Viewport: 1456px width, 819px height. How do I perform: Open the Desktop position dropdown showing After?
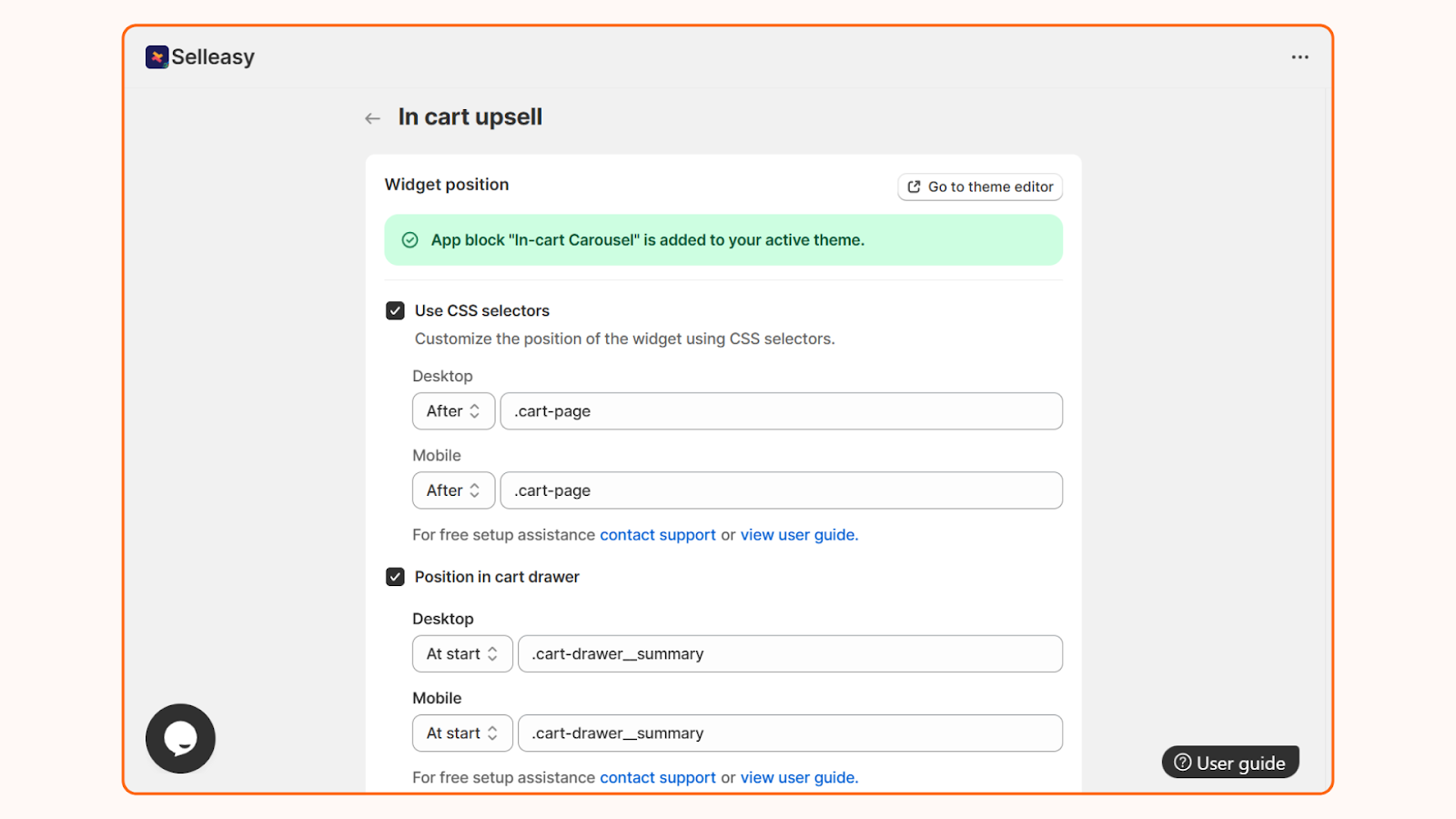point(453,411)
